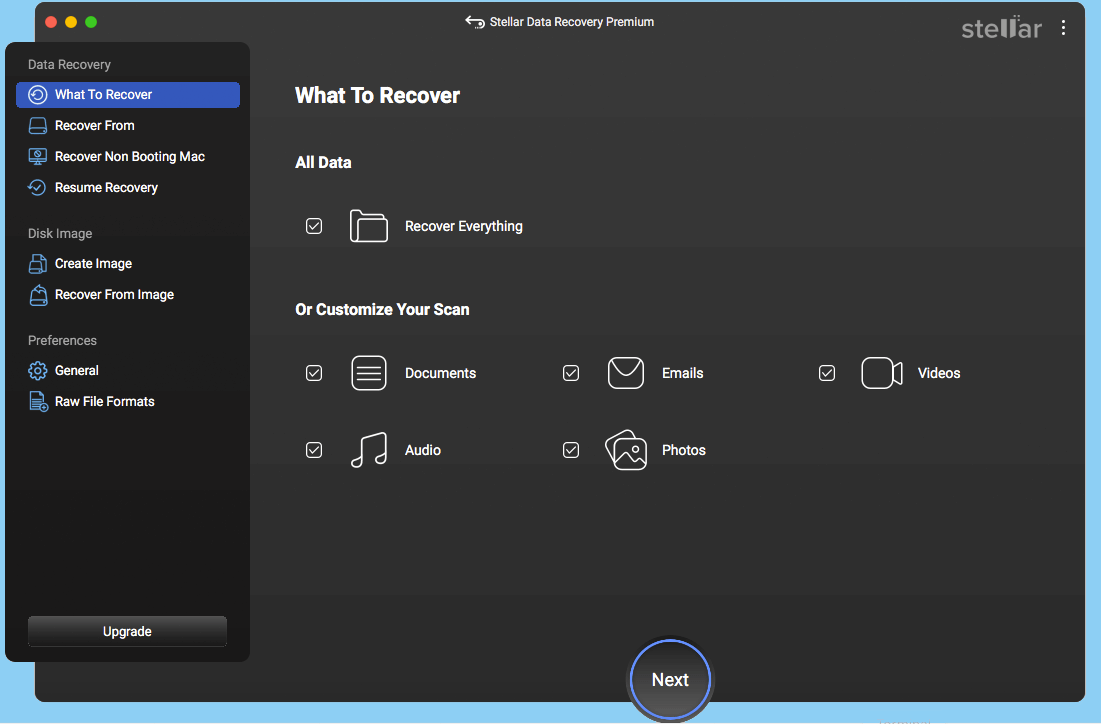The height and width of the screenshot is (724, 1101).
Task: Click the Next button
Action: point(670,680)
